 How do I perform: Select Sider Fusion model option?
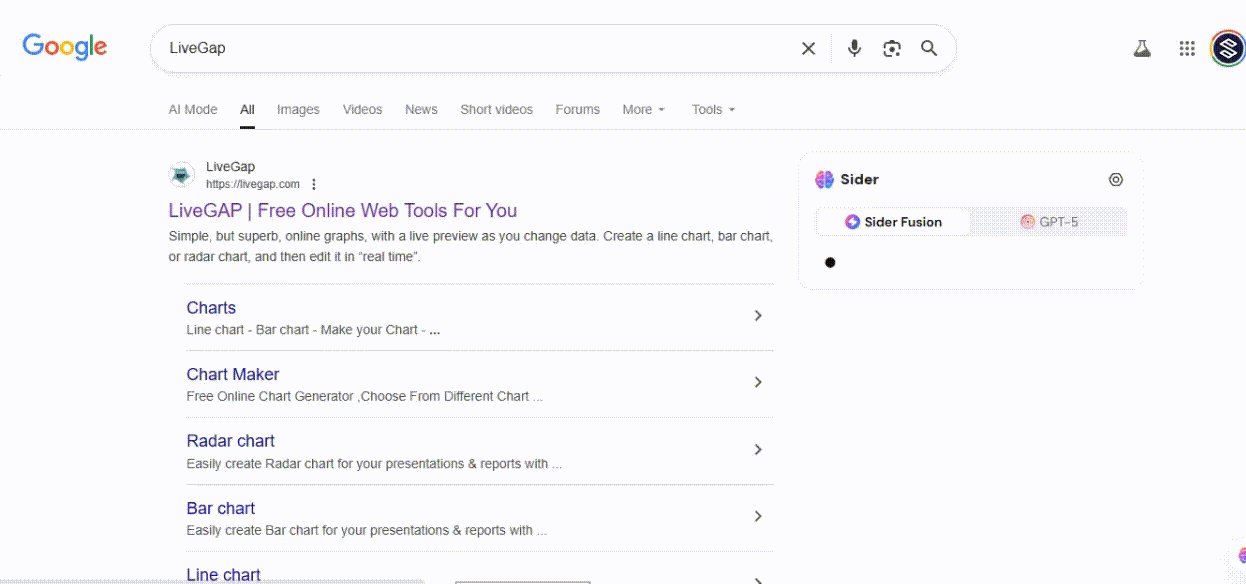[x=893, y=222]
